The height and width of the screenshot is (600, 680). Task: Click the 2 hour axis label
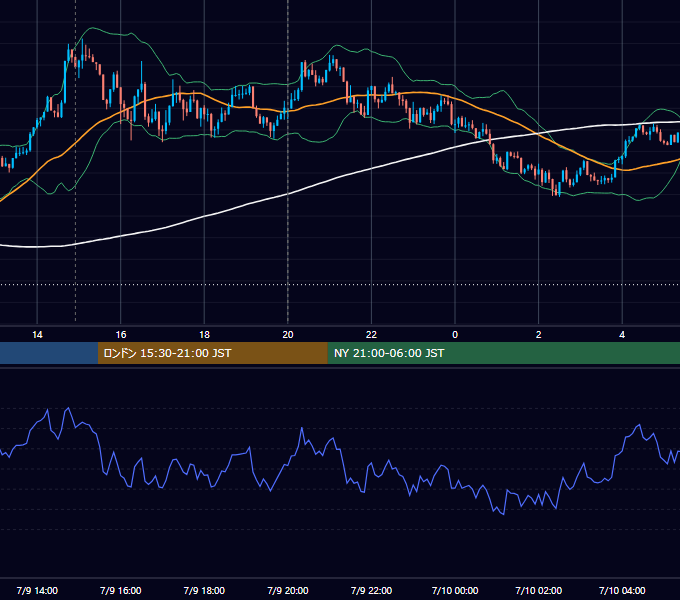(538, 335)
